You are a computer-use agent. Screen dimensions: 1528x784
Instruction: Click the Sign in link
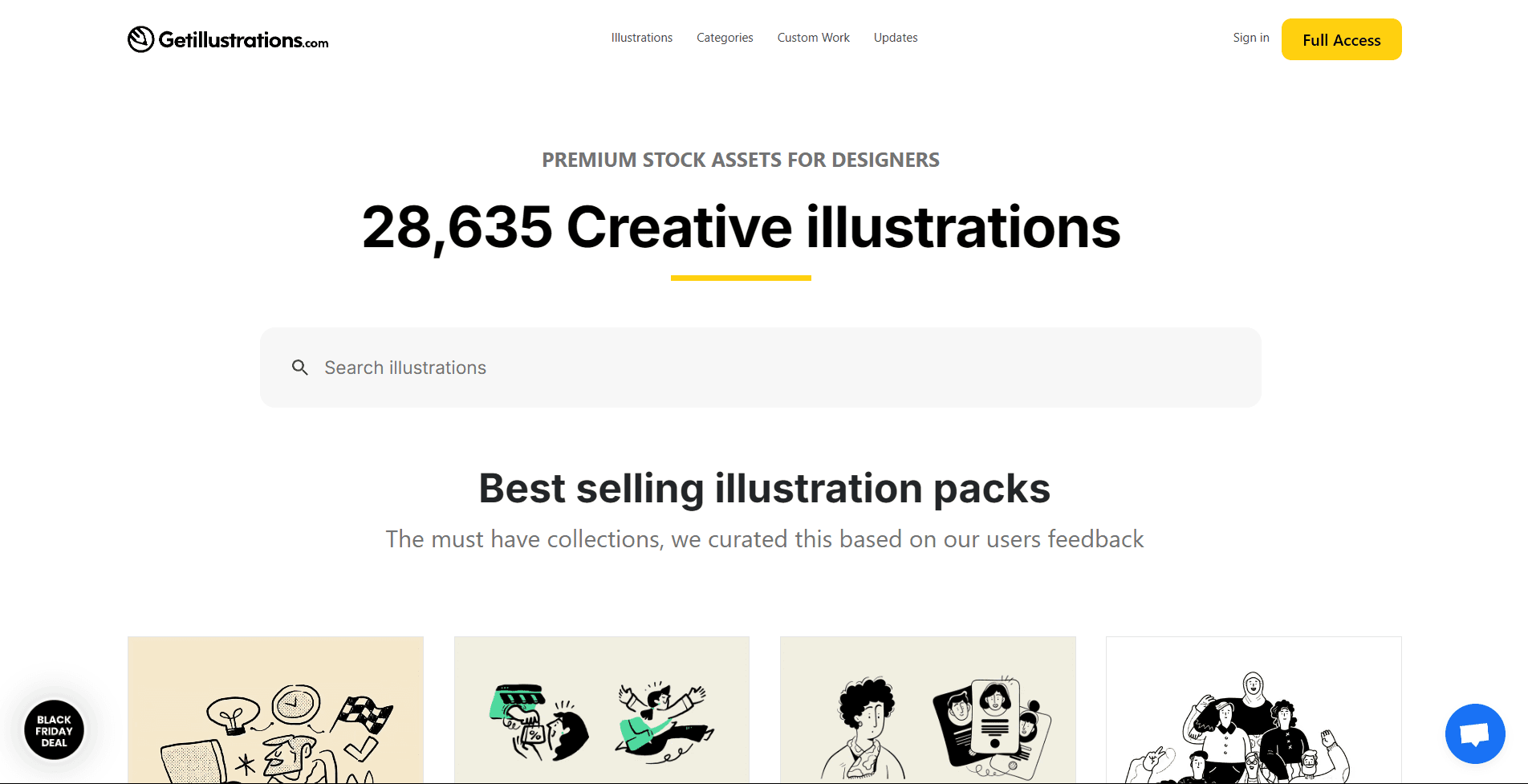click(x=1250, y=38)
